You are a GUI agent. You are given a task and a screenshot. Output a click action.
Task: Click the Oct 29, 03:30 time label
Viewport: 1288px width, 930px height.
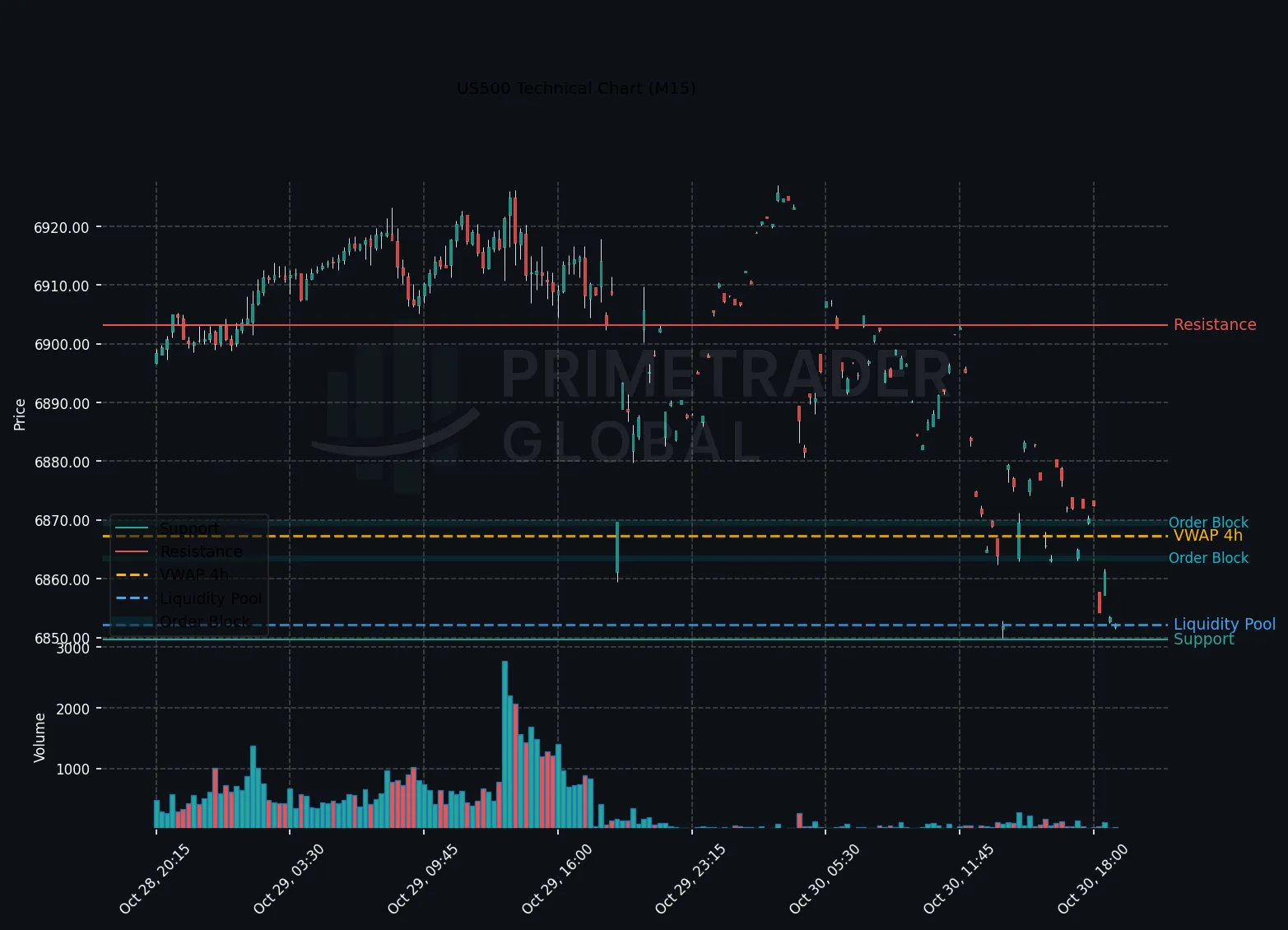pos(288,879)
